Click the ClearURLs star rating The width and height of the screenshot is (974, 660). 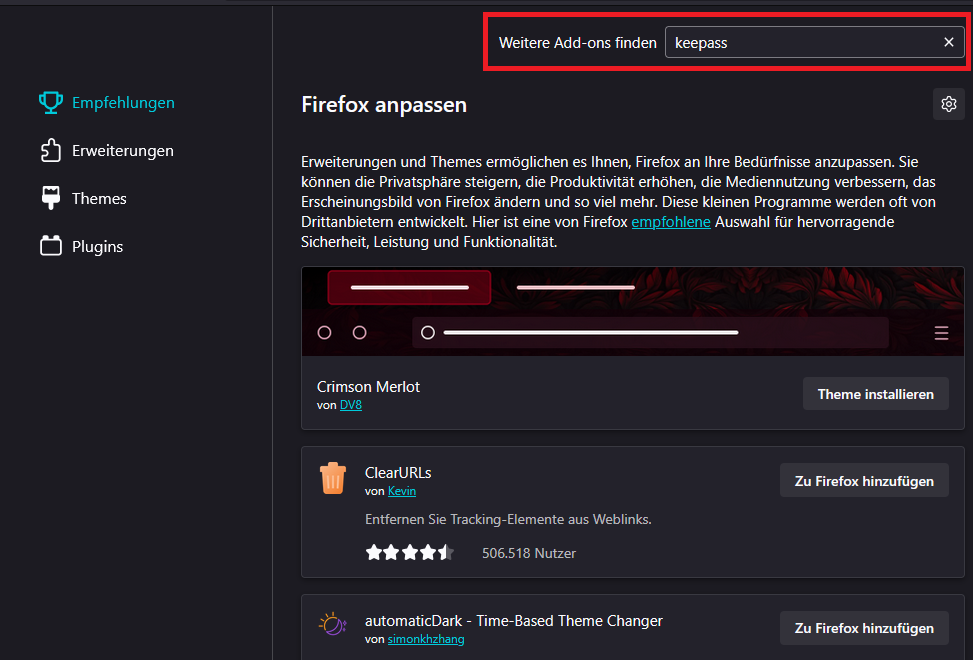pyautogui.click(x=410, y=552)
